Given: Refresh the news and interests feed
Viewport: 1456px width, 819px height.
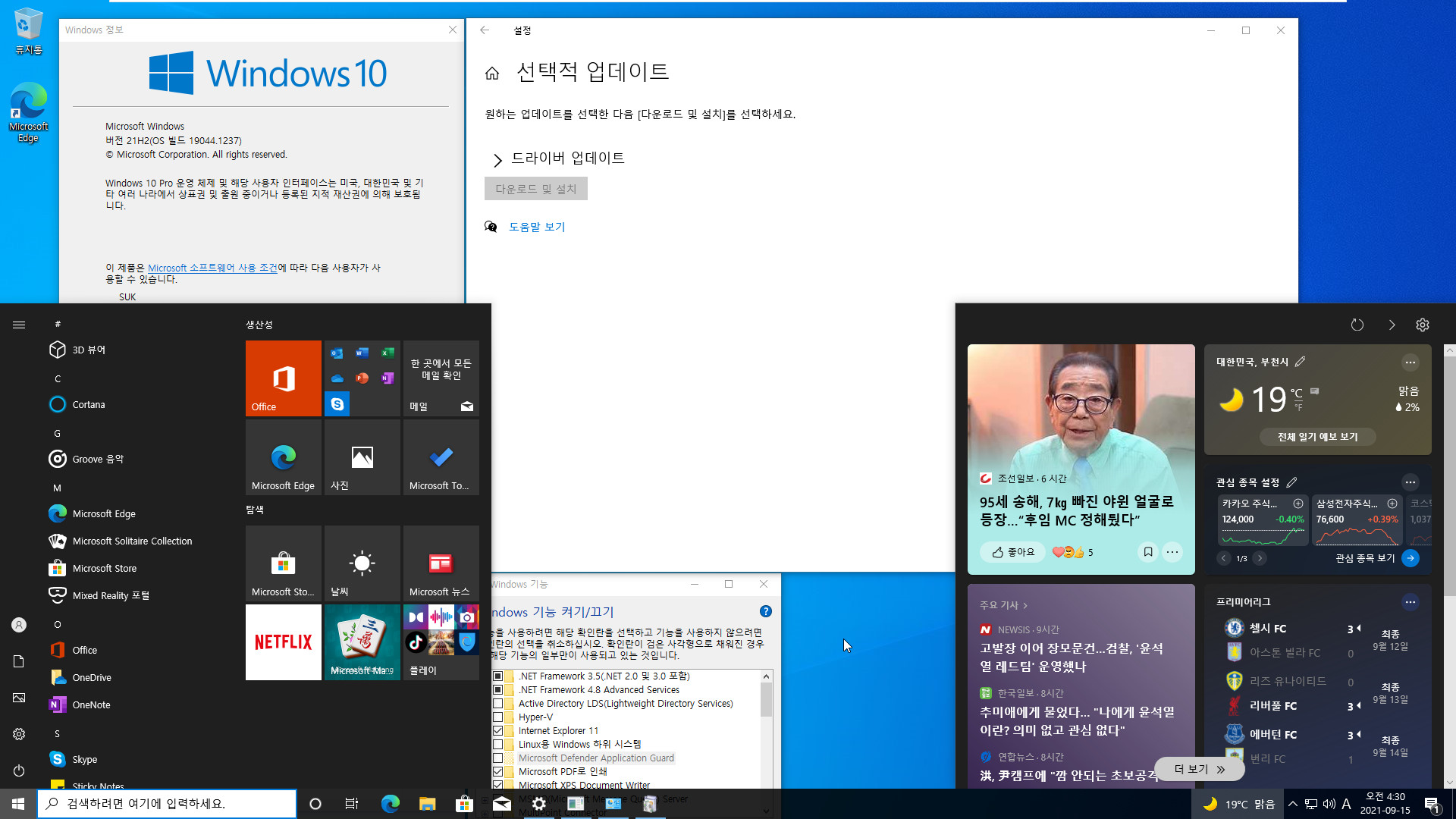Looking at the screenshot, I should pos(1357,325).
